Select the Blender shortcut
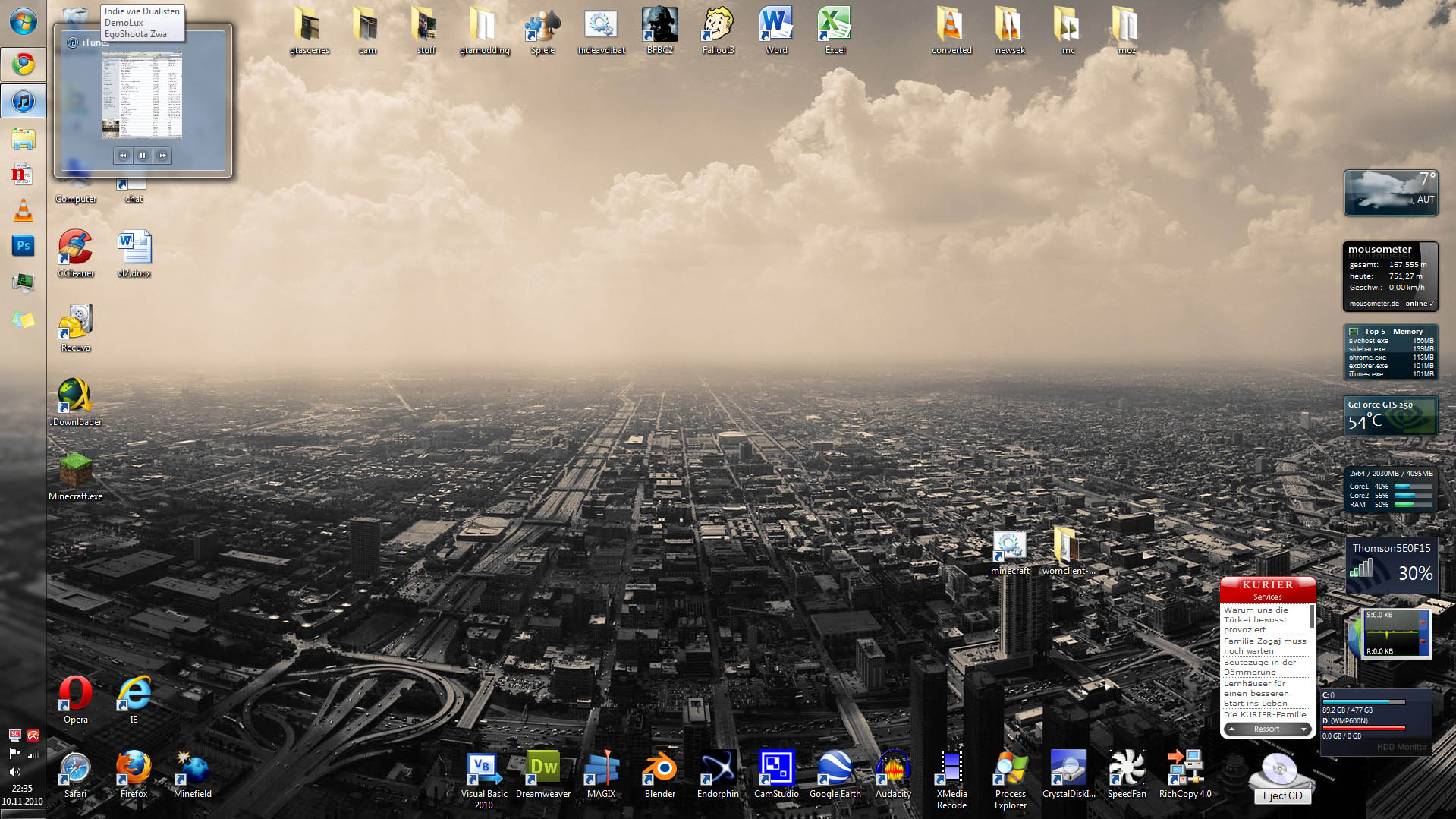The width and height of the screenshot is (1456, 819). [659, 774]
